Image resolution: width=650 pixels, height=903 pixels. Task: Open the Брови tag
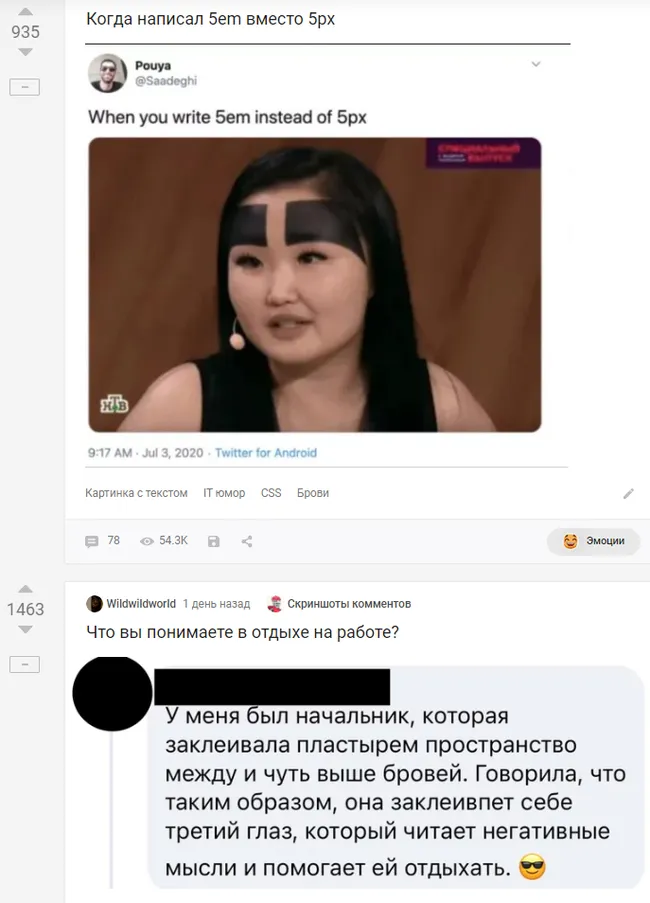(x=313, y=493)
